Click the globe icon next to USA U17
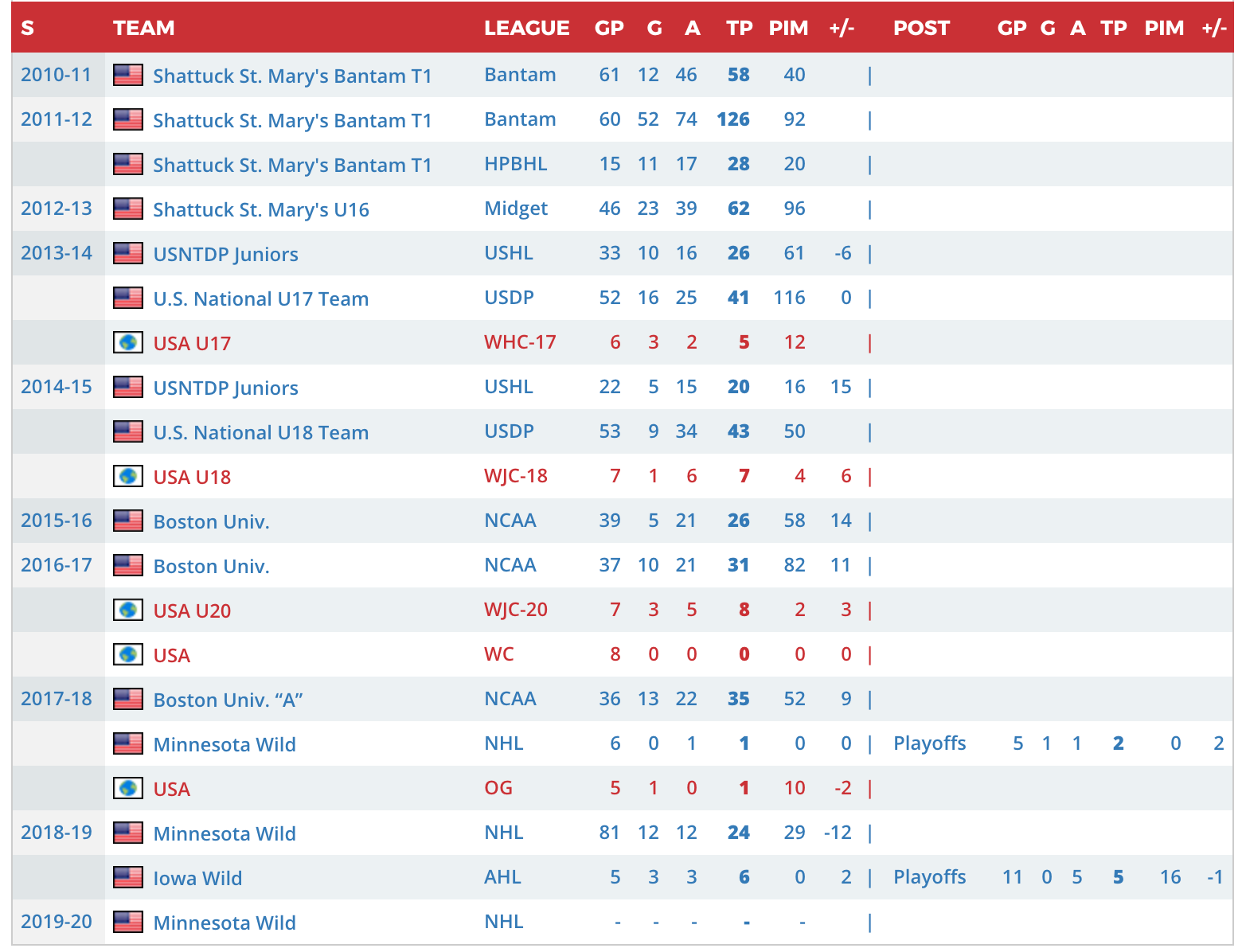This screenshot has height=952, width=1242. 128,342
